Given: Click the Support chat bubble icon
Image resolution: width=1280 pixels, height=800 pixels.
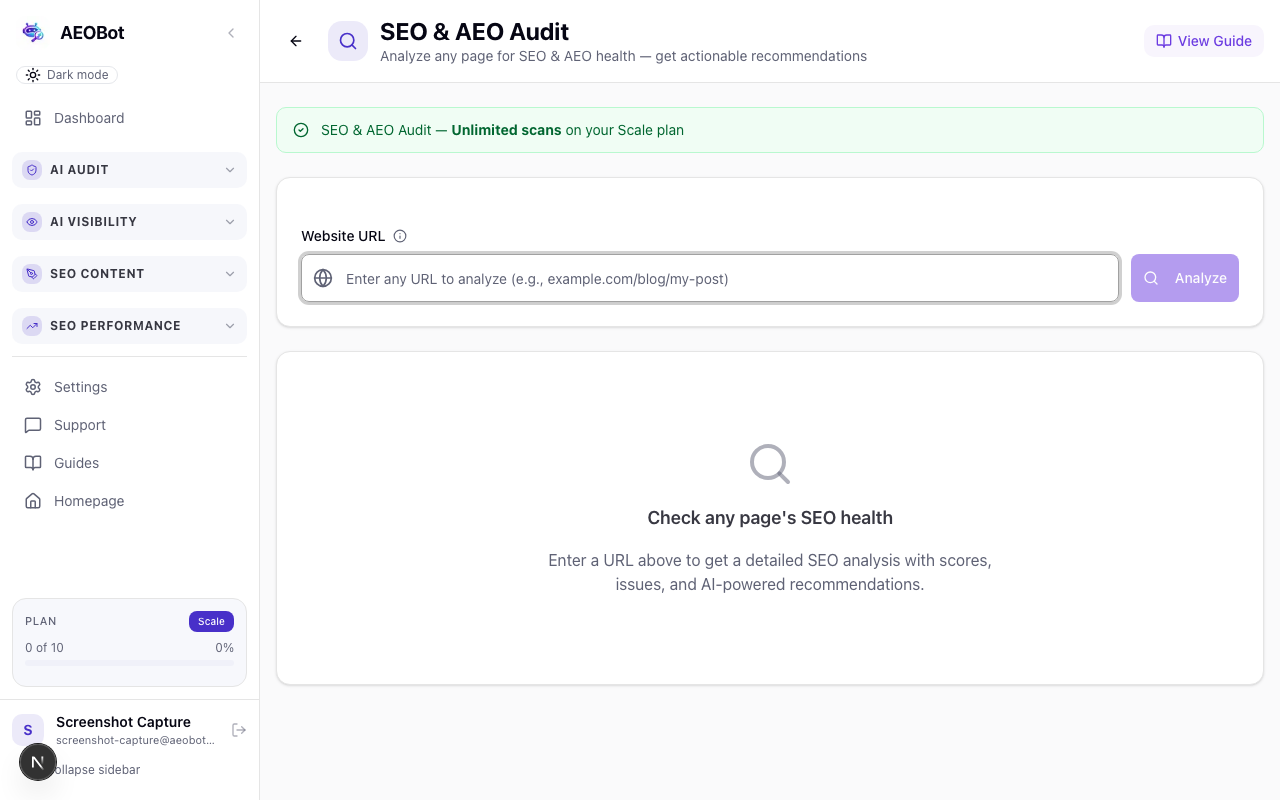Looking at the screenshot, I should point(33,425).
